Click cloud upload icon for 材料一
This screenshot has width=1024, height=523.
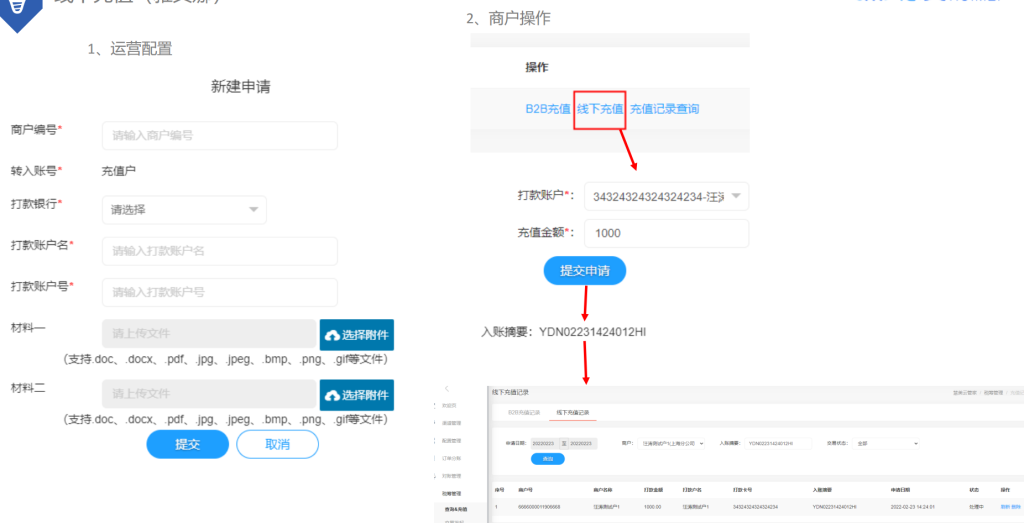[332, 336]
